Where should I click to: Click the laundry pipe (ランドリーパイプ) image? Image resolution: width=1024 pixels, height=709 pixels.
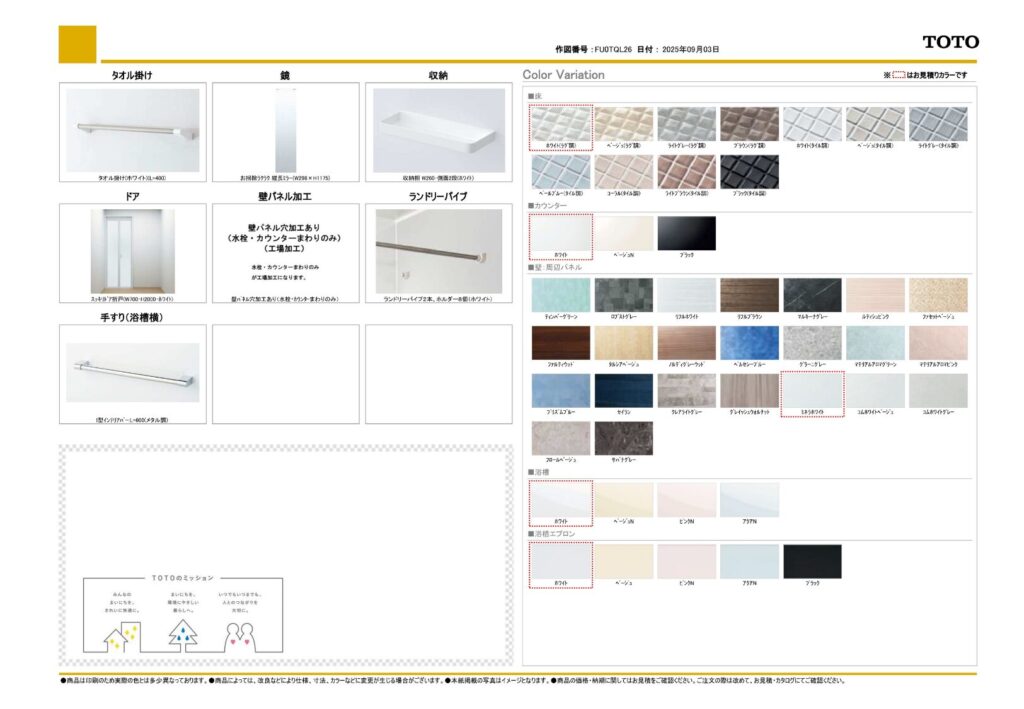click(x=438, y=252)
